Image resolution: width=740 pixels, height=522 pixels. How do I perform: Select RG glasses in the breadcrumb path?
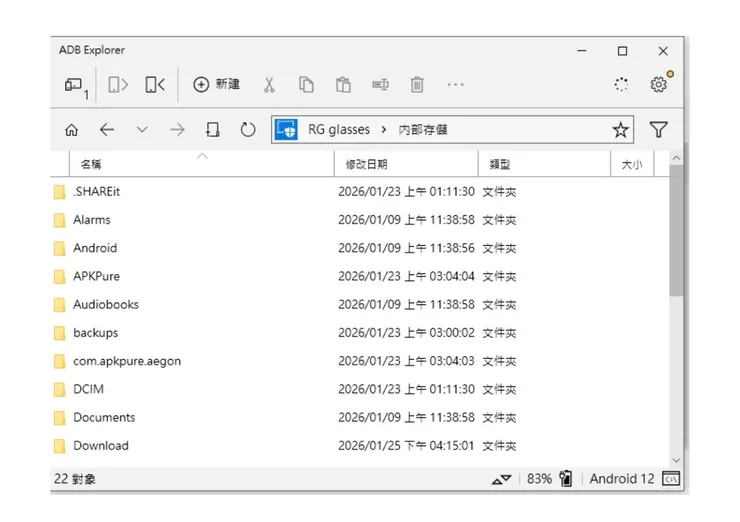(339, 130)
